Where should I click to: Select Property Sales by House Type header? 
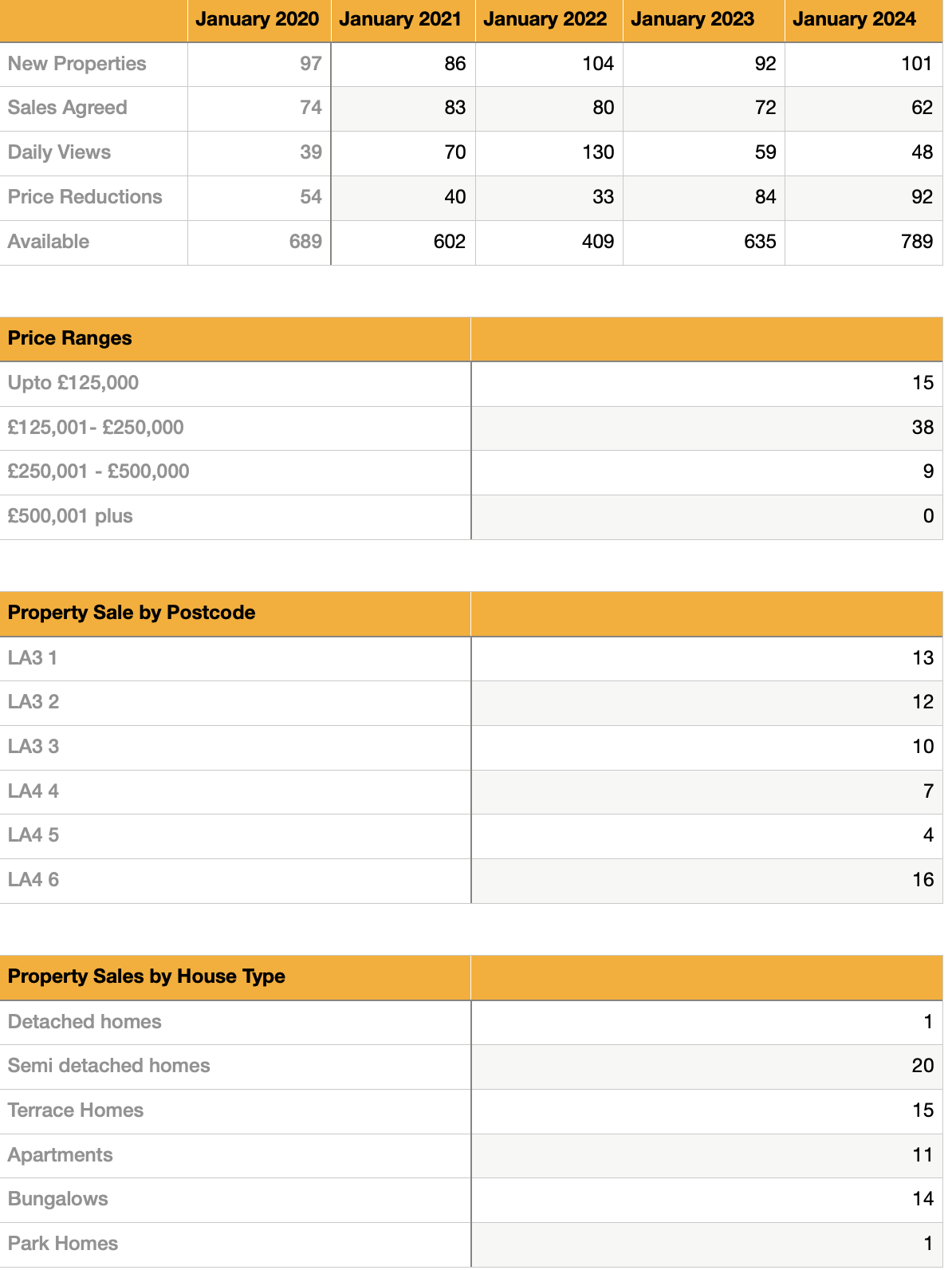pyautogui.click(x=147, y=976)
